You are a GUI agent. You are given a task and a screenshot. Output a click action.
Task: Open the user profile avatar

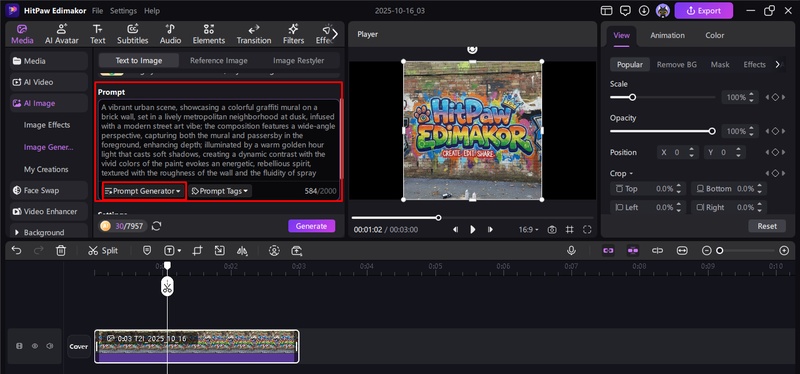coord(662,10)
